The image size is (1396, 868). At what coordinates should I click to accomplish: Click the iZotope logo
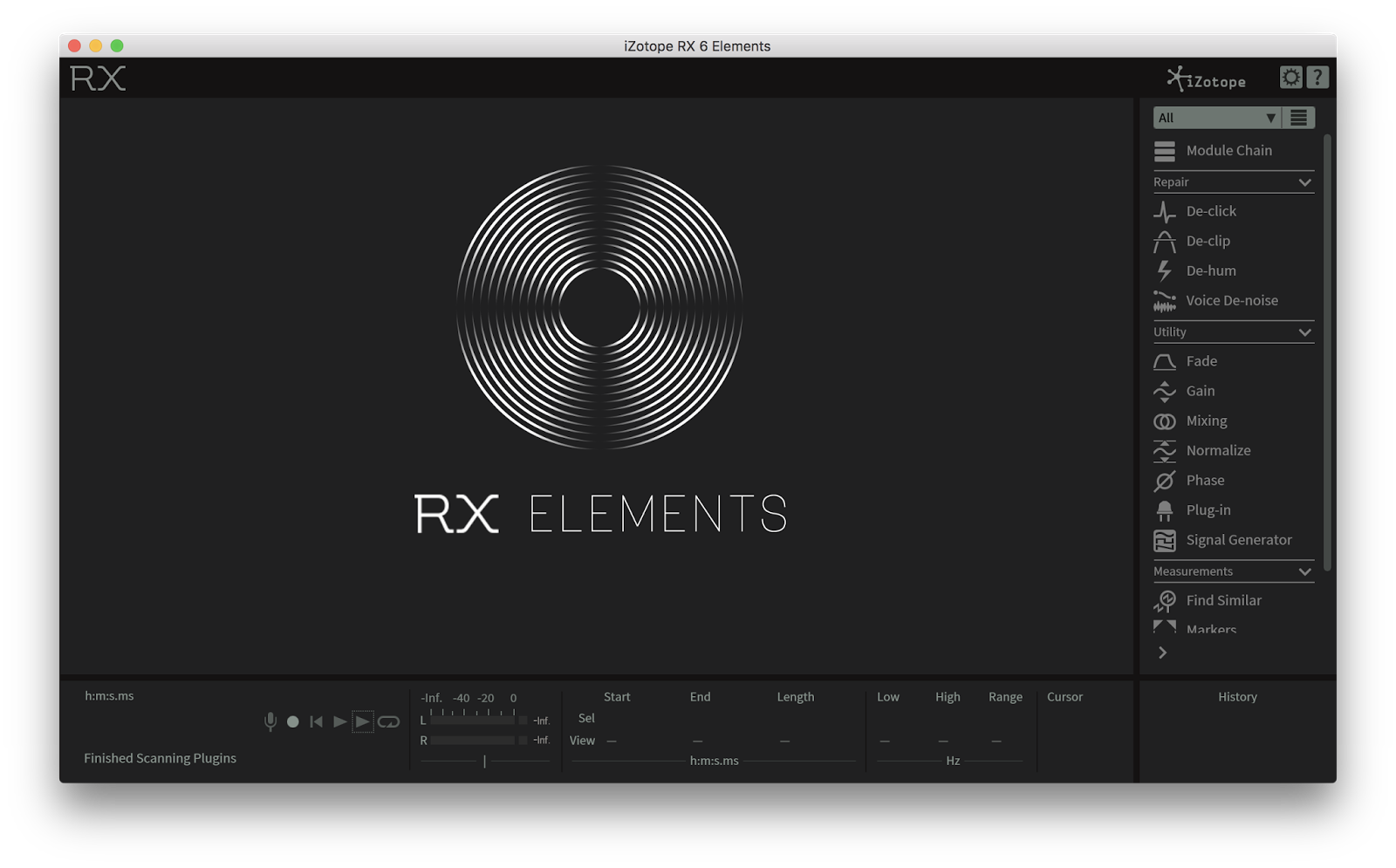click(1206, 79)
